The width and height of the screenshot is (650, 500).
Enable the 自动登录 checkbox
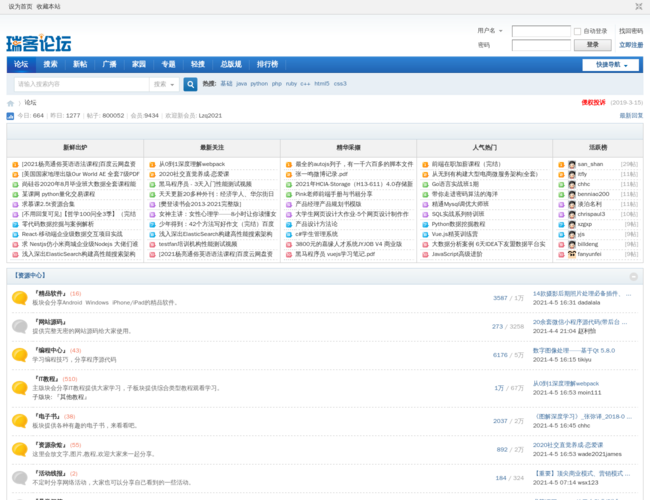(x=578, y=31)
